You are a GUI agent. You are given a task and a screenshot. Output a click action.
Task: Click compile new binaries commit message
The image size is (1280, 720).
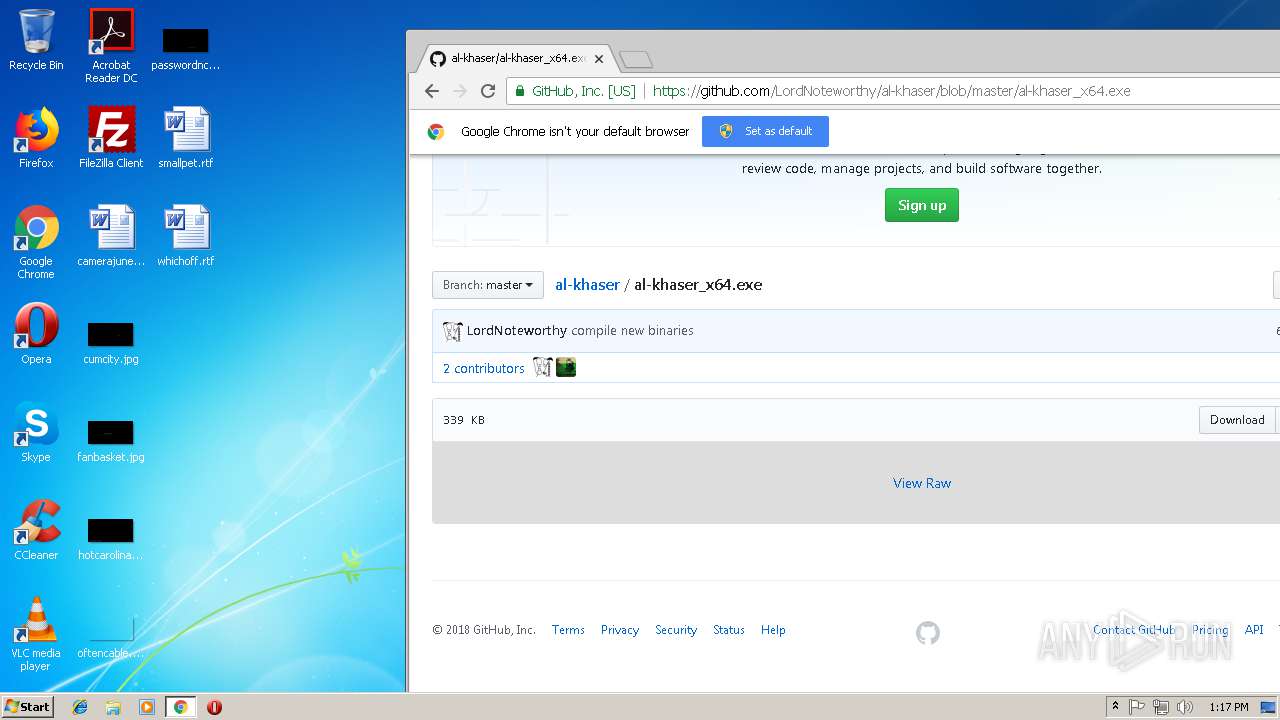tap(632, 331)
